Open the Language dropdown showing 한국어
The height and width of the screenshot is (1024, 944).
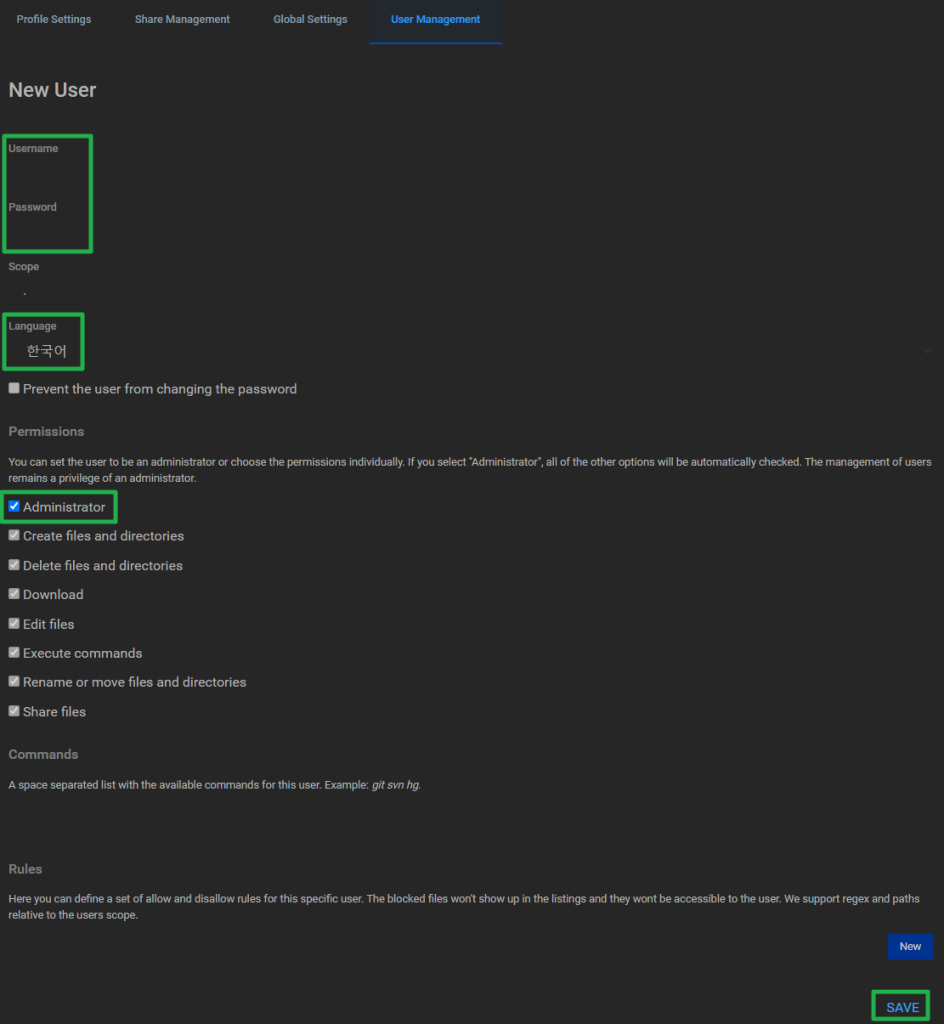tap(470, 351)
